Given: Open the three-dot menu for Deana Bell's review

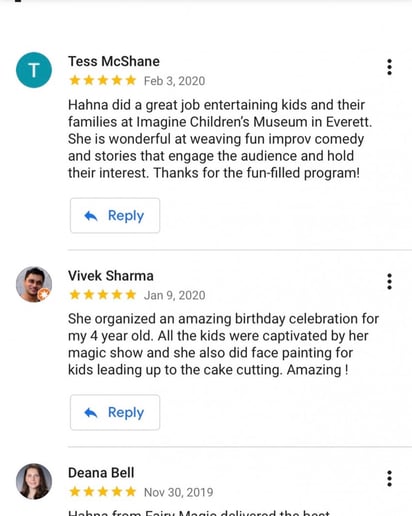Looking at the screenshot, I should pyautogui.click(x=389, y=479).
